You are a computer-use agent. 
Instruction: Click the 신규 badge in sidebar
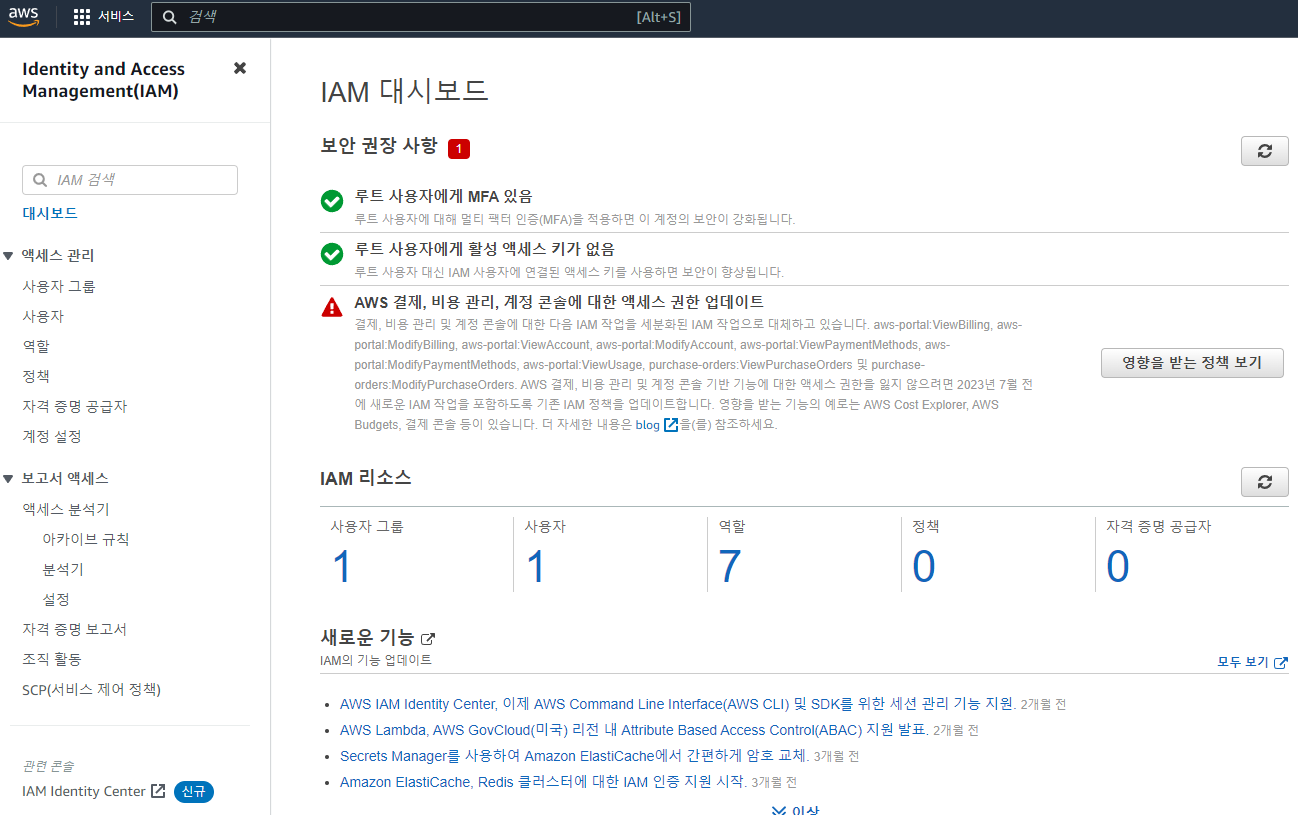click(x=194, y=791)
